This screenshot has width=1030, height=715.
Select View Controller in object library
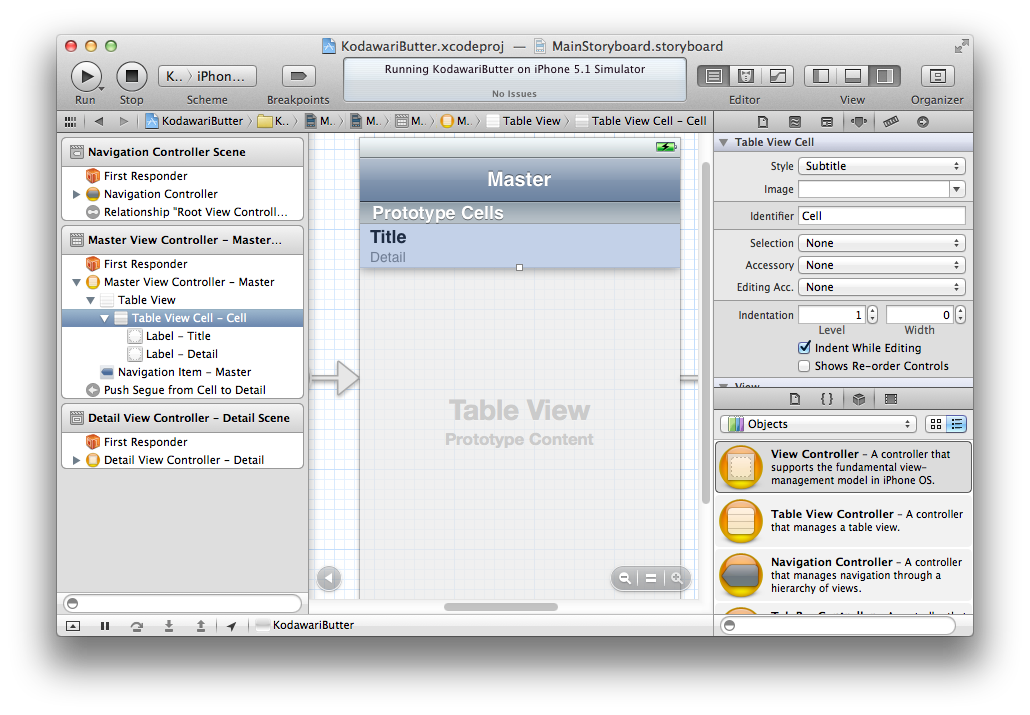(x=843, y=467)
